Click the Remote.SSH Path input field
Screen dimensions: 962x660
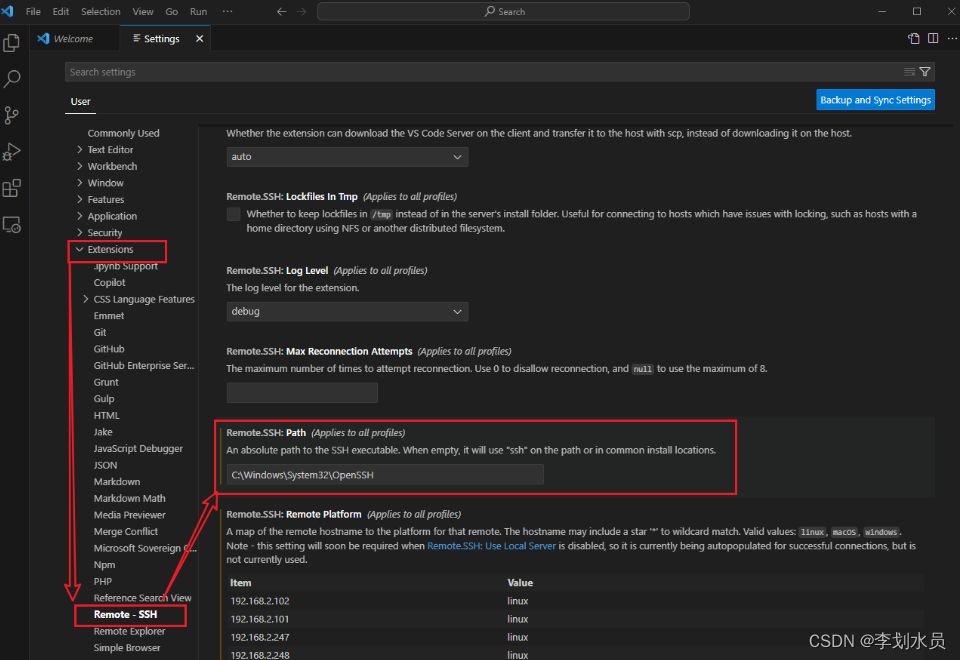(385, 475)
